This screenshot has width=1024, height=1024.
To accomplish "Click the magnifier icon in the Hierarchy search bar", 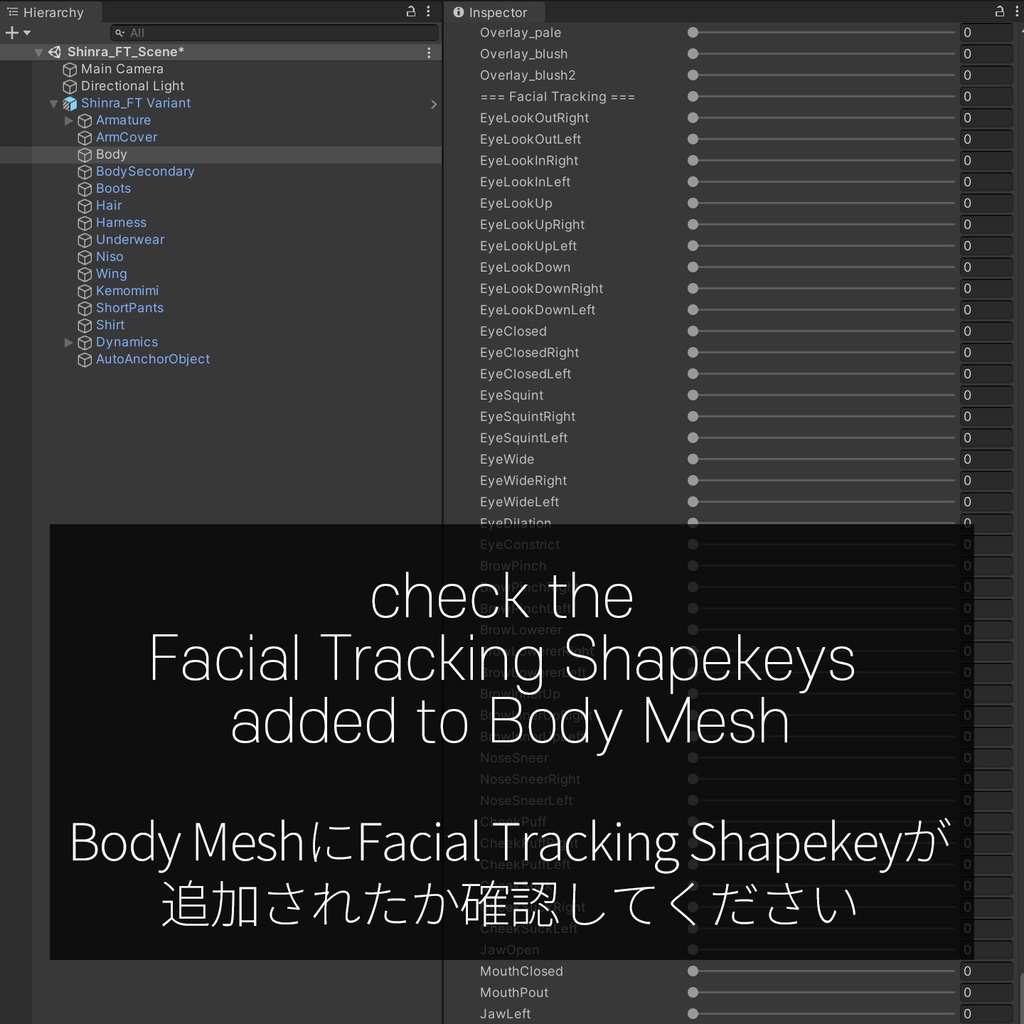I will click(120, 32).
